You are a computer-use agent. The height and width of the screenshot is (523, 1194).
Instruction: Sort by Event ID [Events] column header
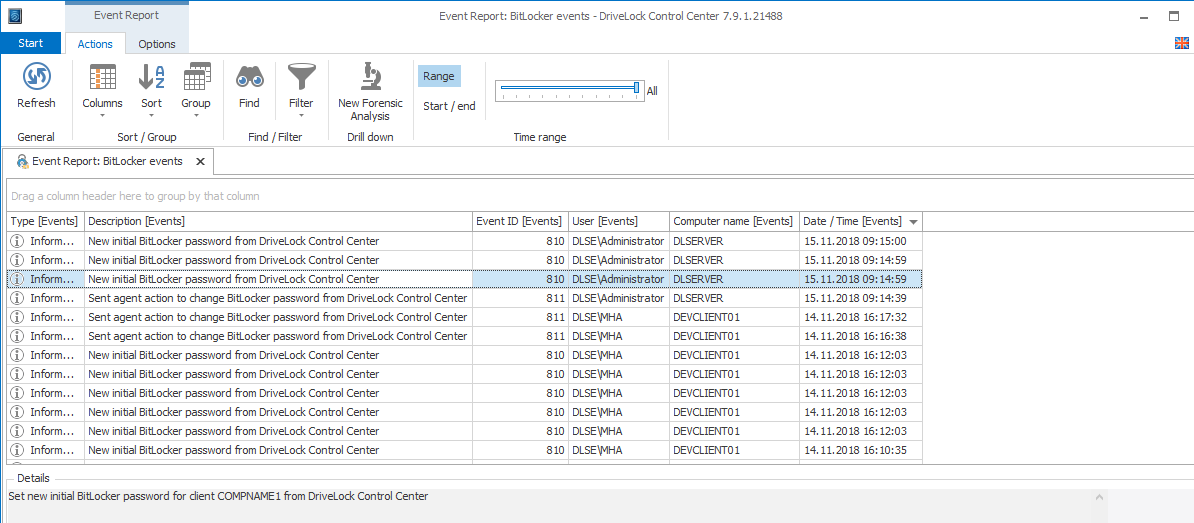(x=520, y=222)
